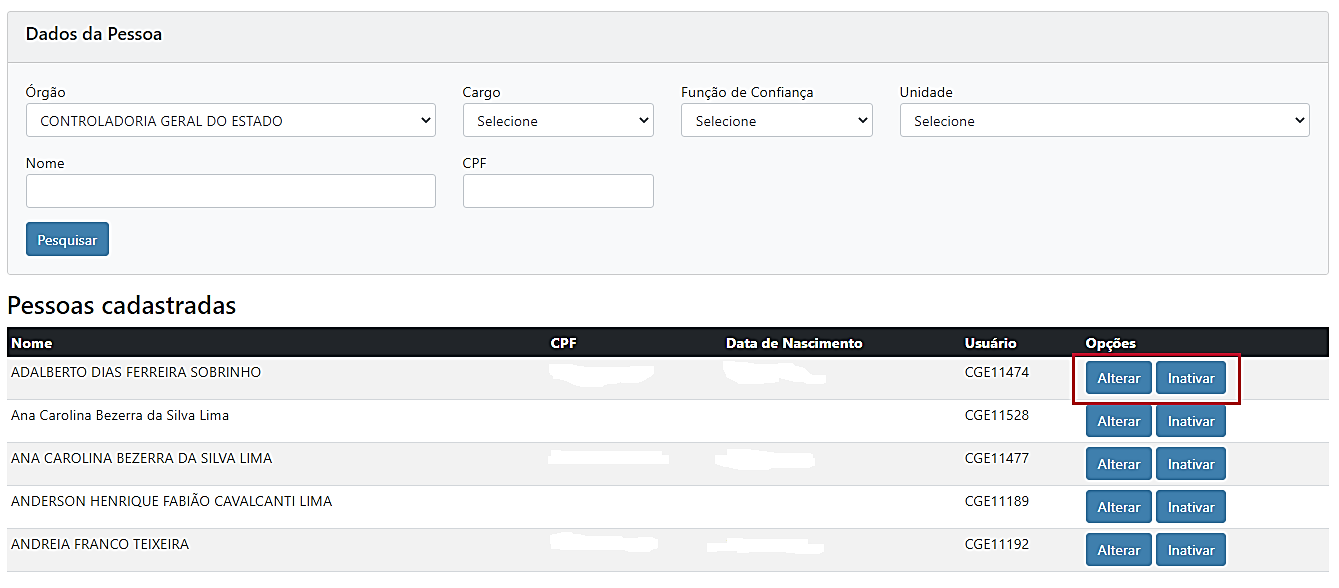This screenshot has width=1339, height=588.
Task: Click the Nome column header
Action: coord(31,343)
